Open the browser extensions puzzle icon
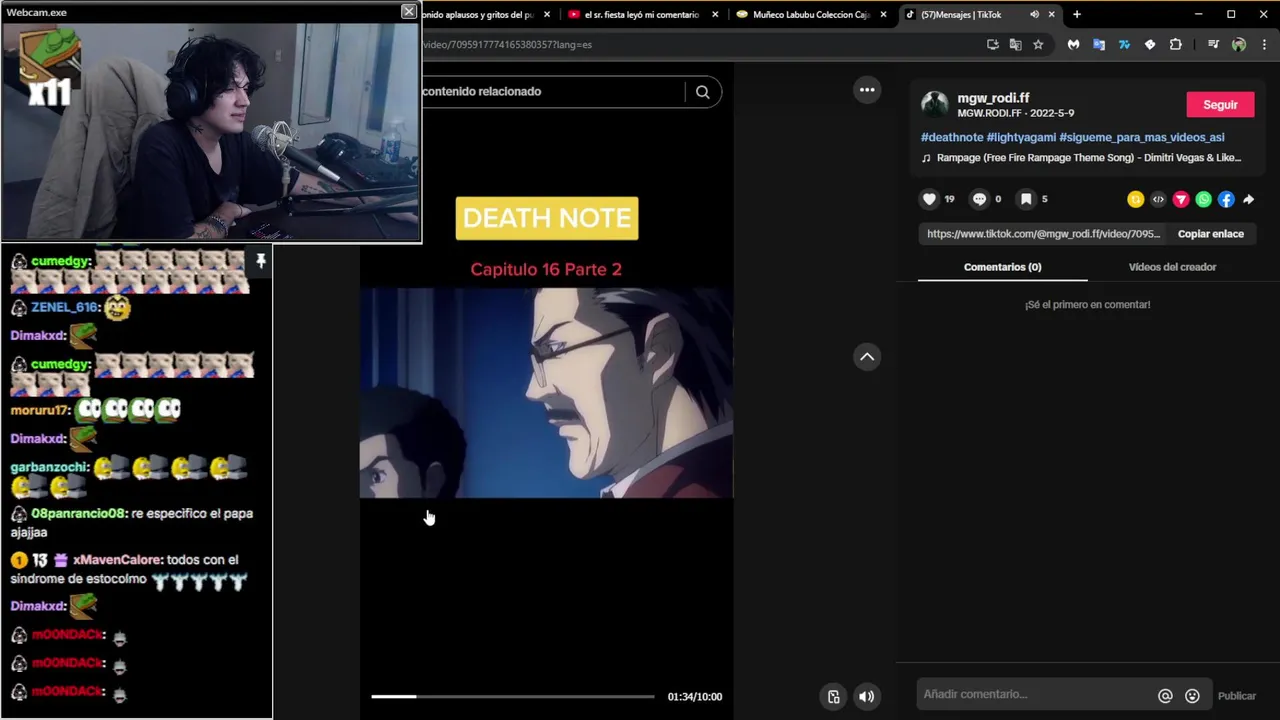The height and width of the screenshot is (720, 1280). tap(1175, 44)
